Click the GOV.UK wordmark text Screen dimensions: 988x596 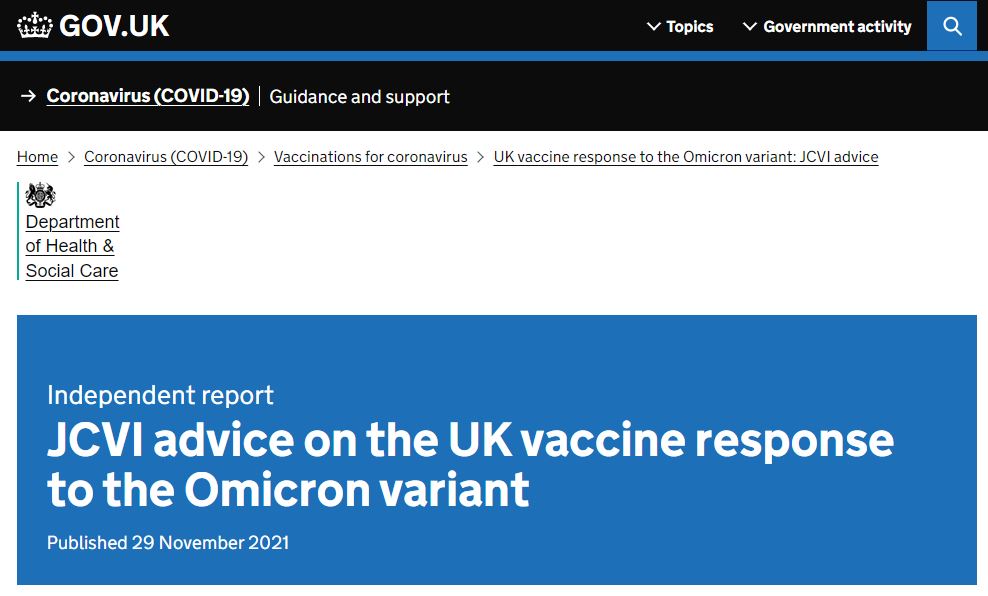tap(114, 26)
